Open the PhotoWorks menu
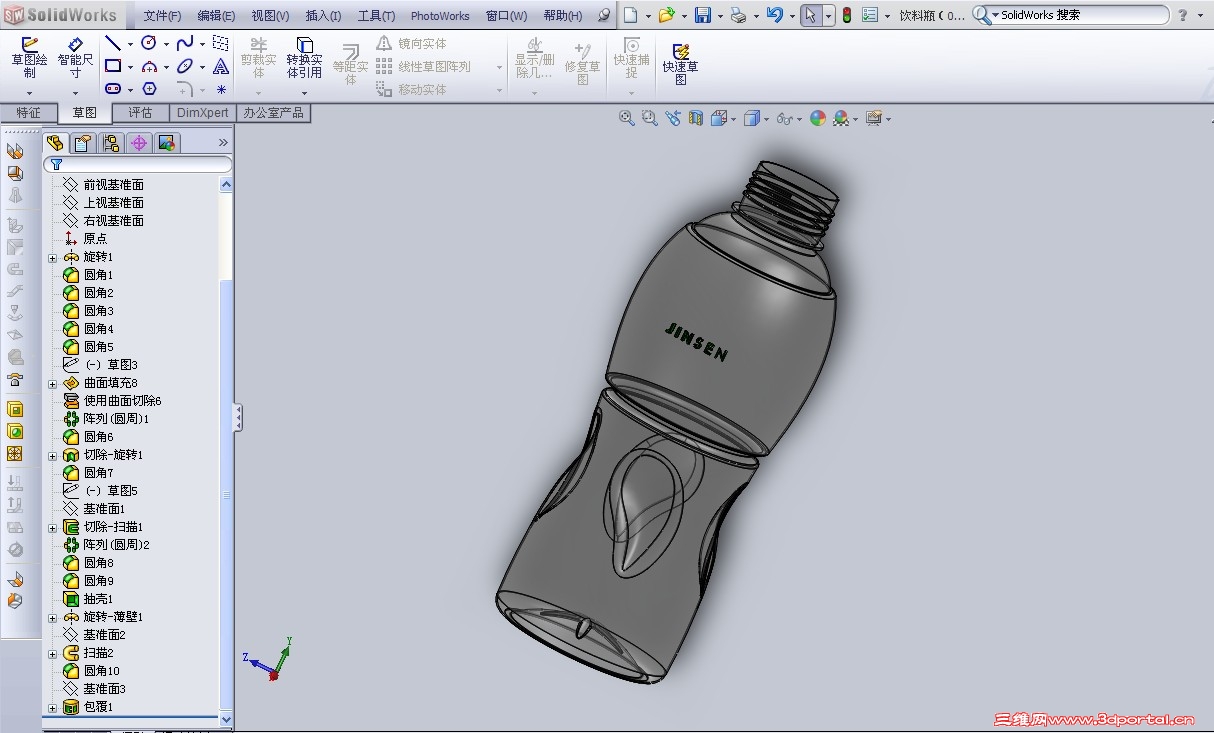The width and height of the screenshot is (1214, 733). 440,16
